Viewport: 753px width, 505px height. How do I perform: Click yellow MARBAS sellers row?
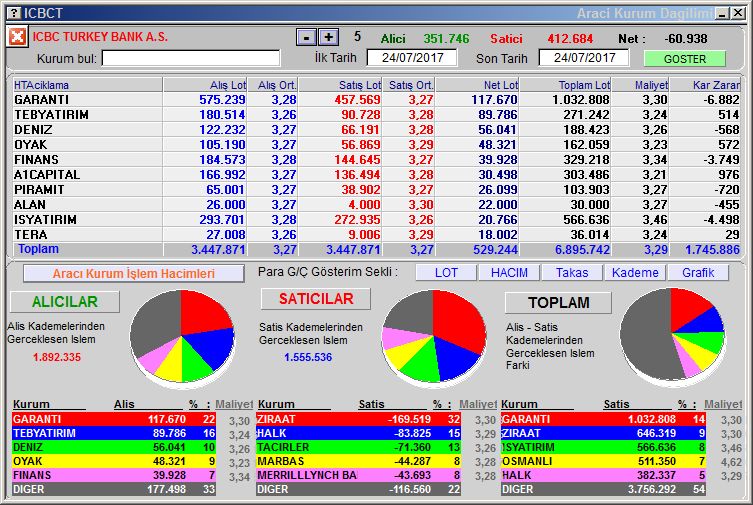tap(359, 461)
